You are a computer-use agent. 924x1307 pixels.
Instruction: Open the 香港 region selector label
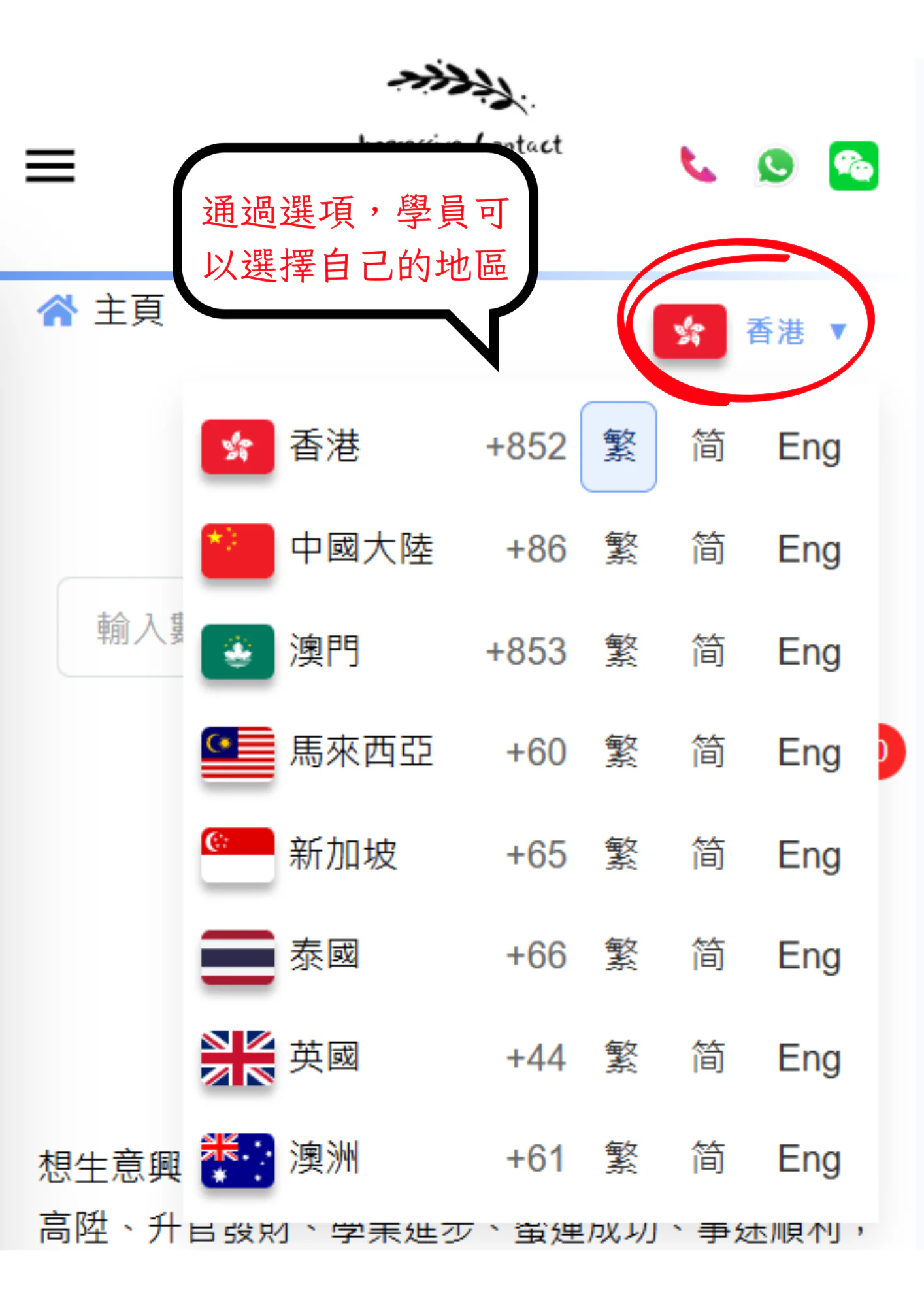(775, 331)
